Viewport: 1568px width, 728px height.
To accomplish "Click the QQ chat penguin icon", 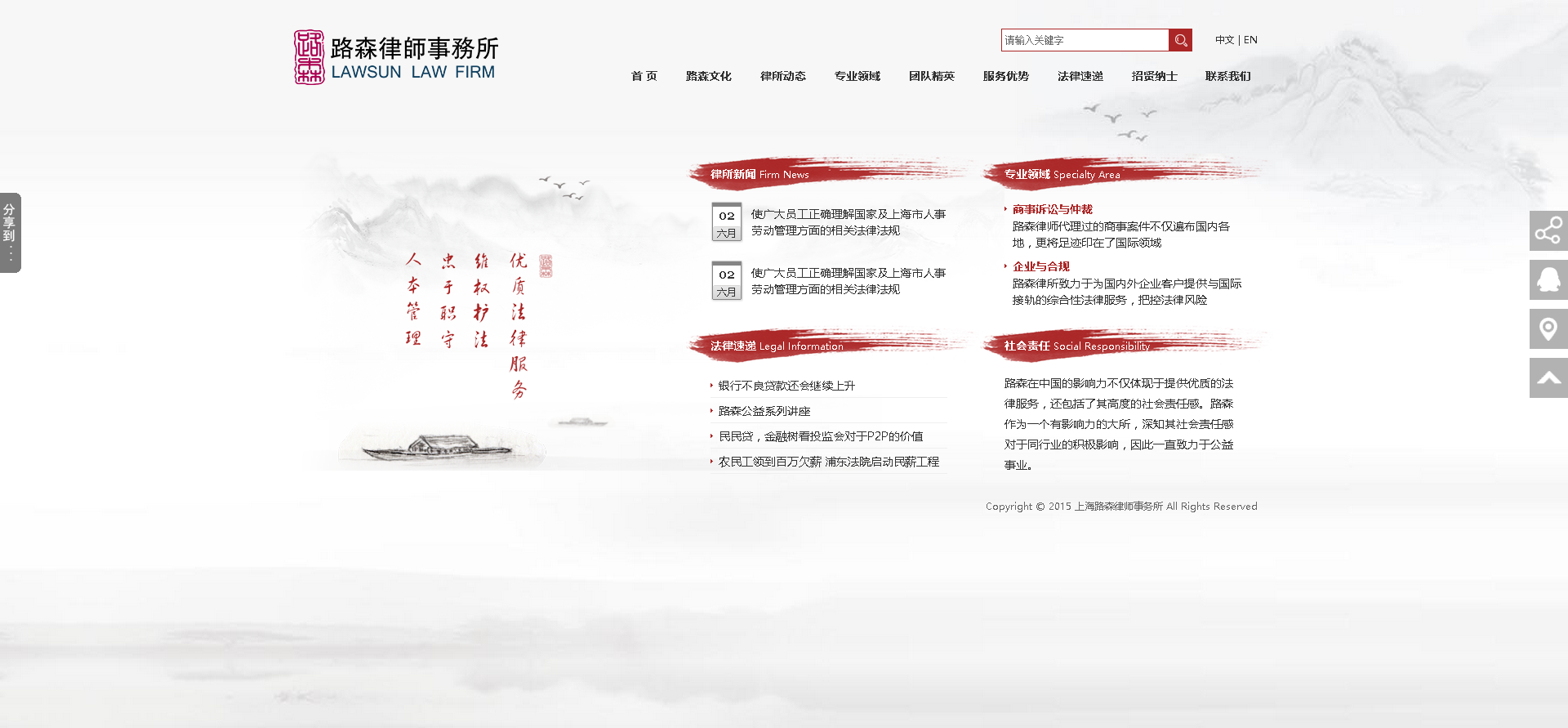I will 1548,280.
